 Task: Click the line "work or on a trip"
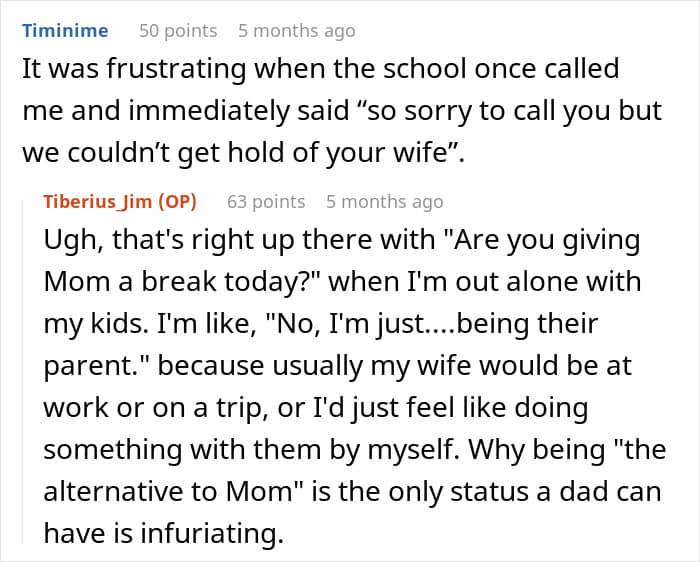tap(316, 408)
